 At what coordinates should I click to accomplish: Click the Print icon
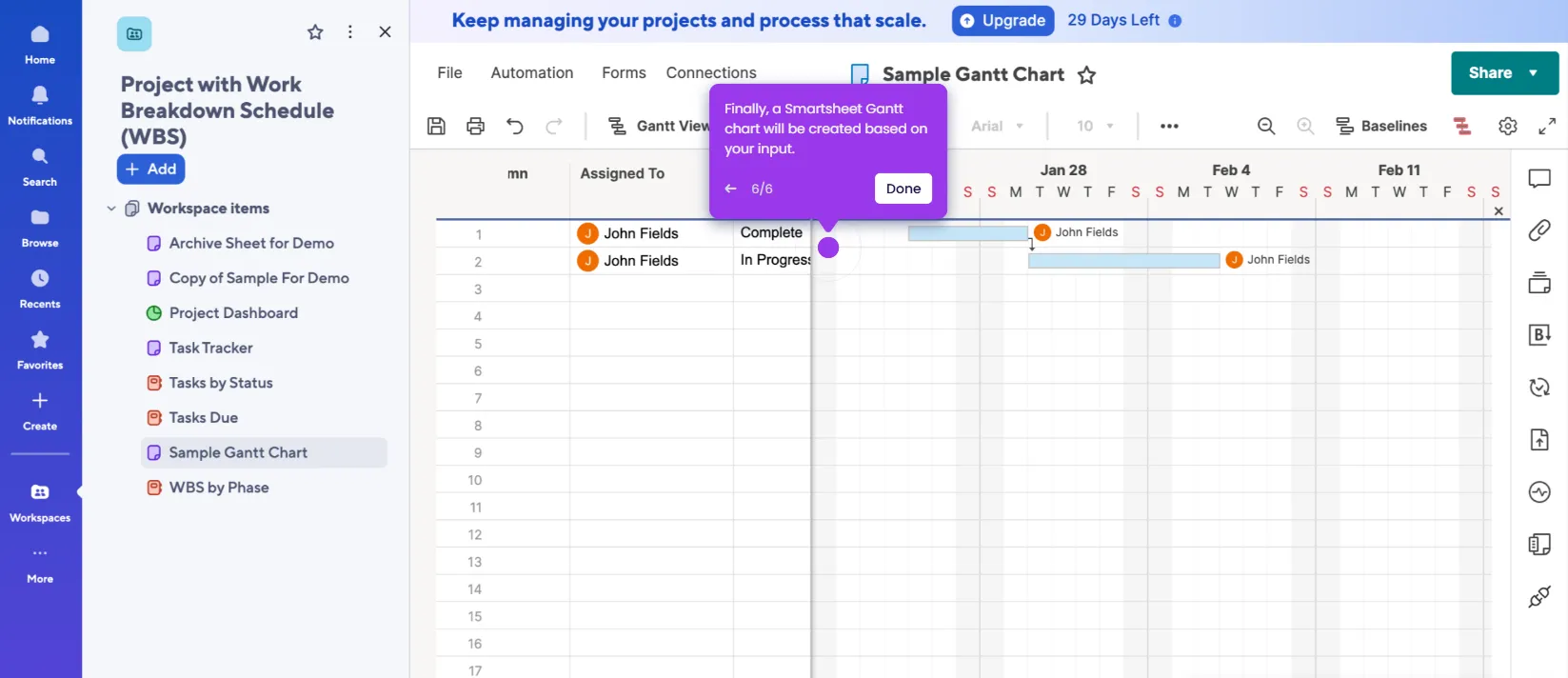475,126
